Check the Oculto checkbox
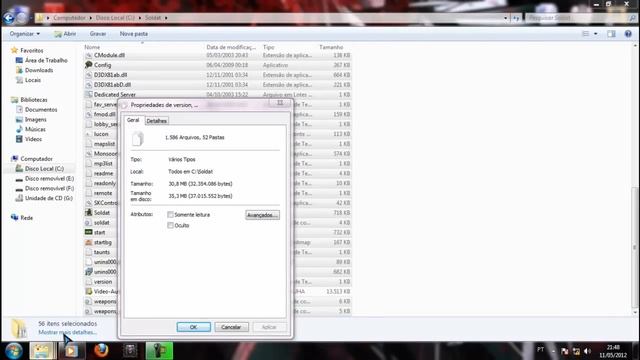Screen dimensions: 640x360 point(170,225)
